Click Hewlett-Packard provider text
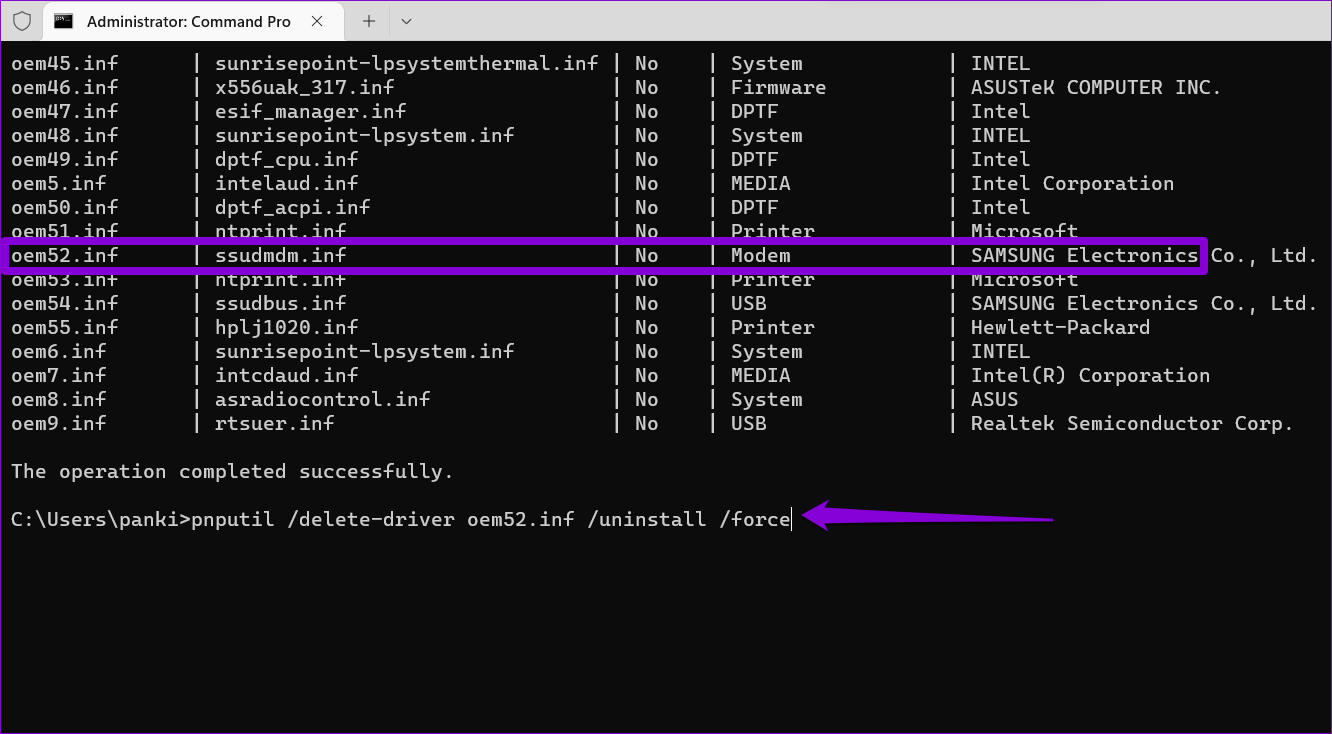 [1060, 328]
